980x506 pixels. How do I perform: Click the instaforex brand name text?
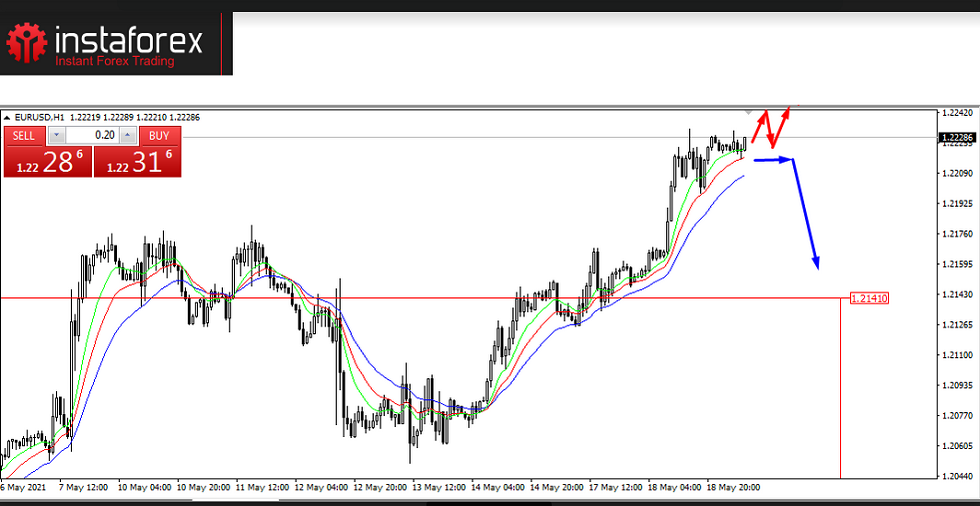tap(127, 40)
